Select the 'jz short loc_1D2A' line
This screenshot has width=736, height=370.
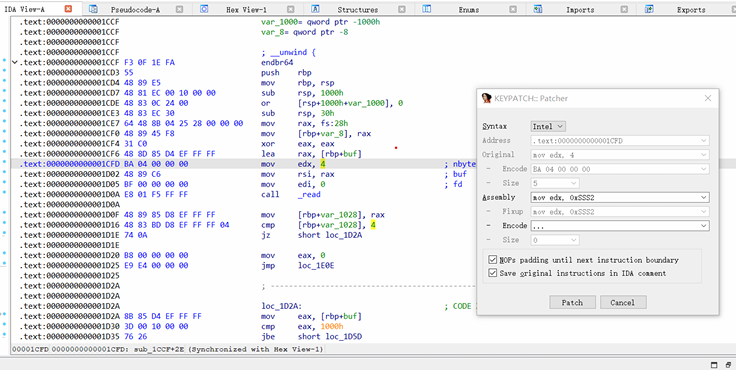311,235
